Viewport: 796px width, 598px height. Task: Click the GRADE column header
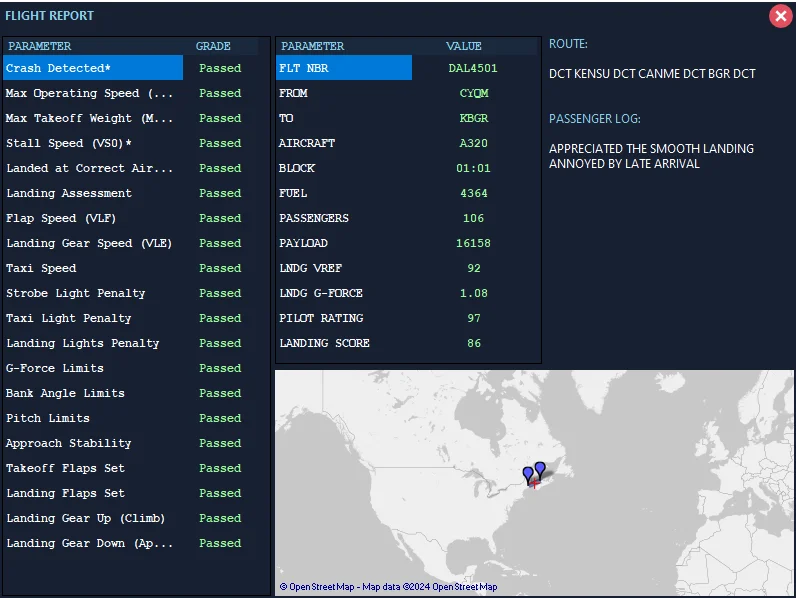pyautogui.click(x=213, y=46)
